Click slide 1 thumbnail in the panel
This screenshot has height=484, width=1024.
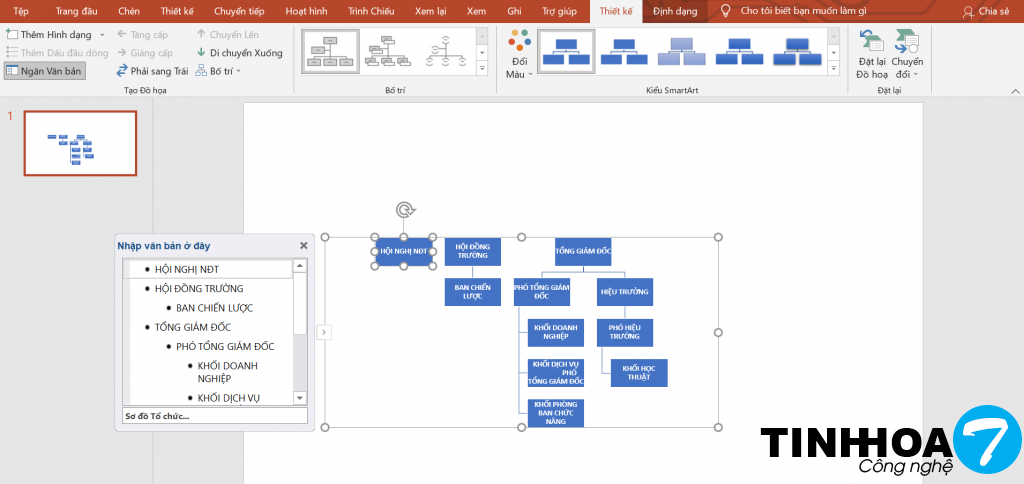pyautogui.click(x=80, y=143)
